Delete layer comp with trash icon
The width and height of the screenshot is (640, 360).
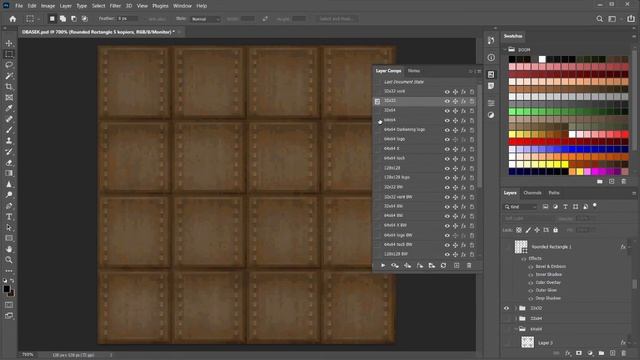click(x=469, y=266)
